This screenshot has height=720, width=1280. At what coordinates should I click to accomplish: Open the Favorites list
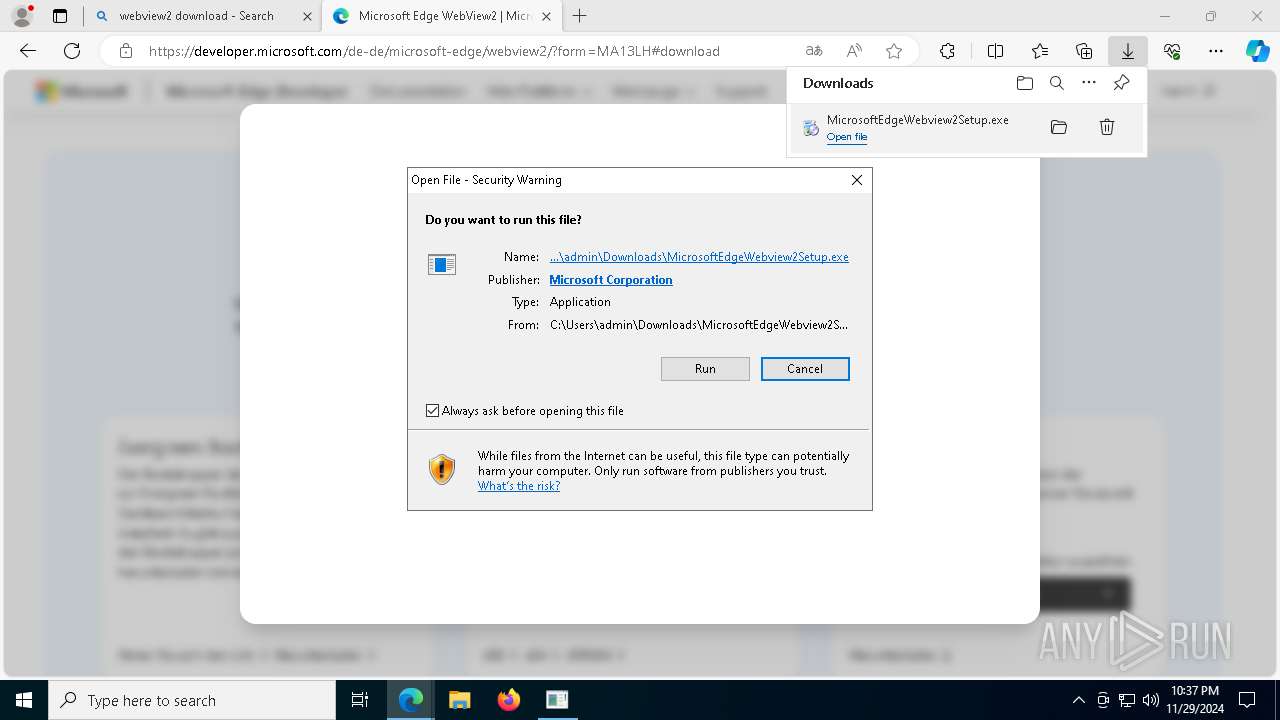1040,51
